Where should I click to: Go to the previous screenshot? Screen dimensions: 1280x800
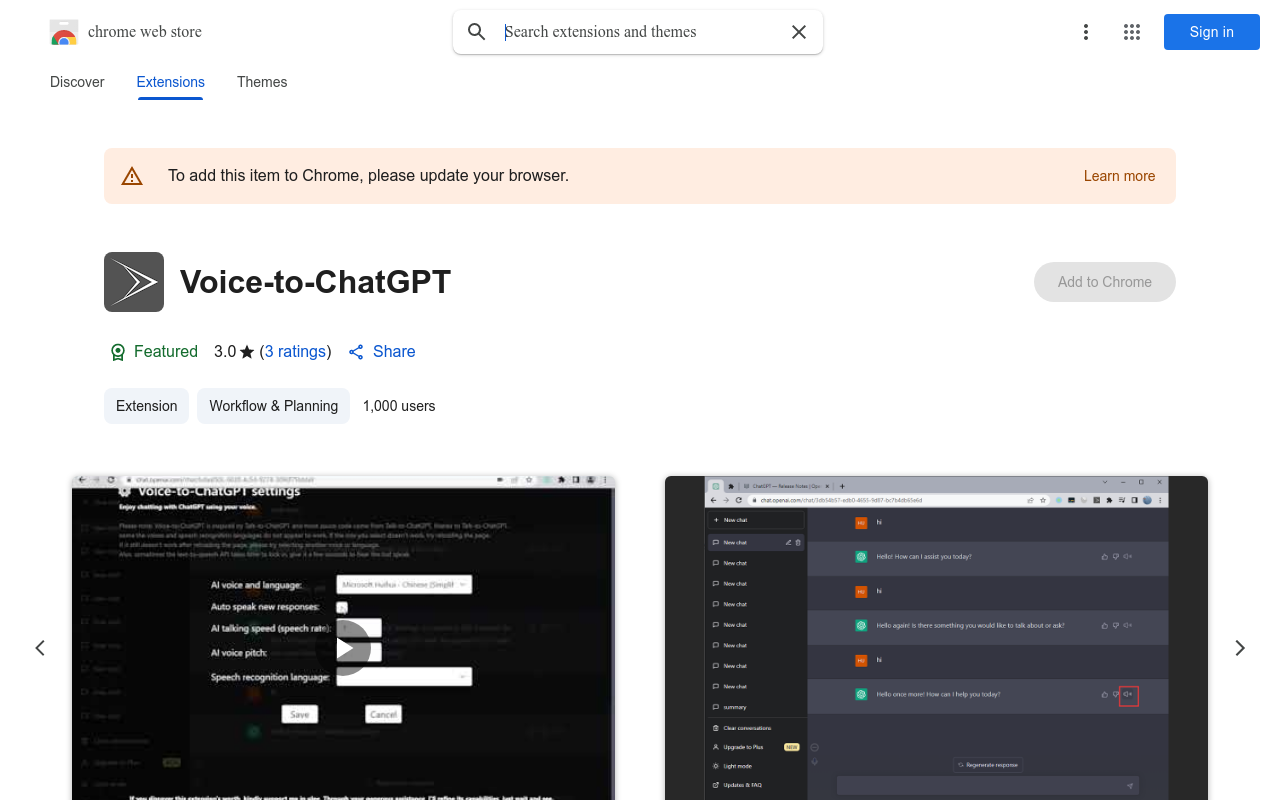pos(40,648)
